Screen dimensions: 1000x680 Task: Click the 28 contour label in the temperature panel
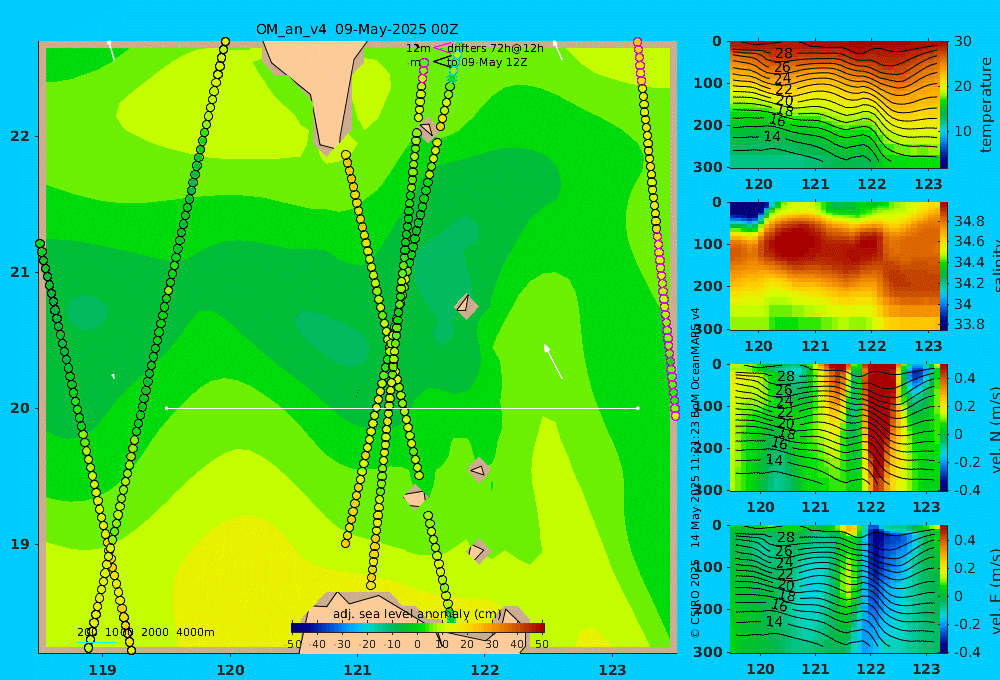click(x=784, y=54)
